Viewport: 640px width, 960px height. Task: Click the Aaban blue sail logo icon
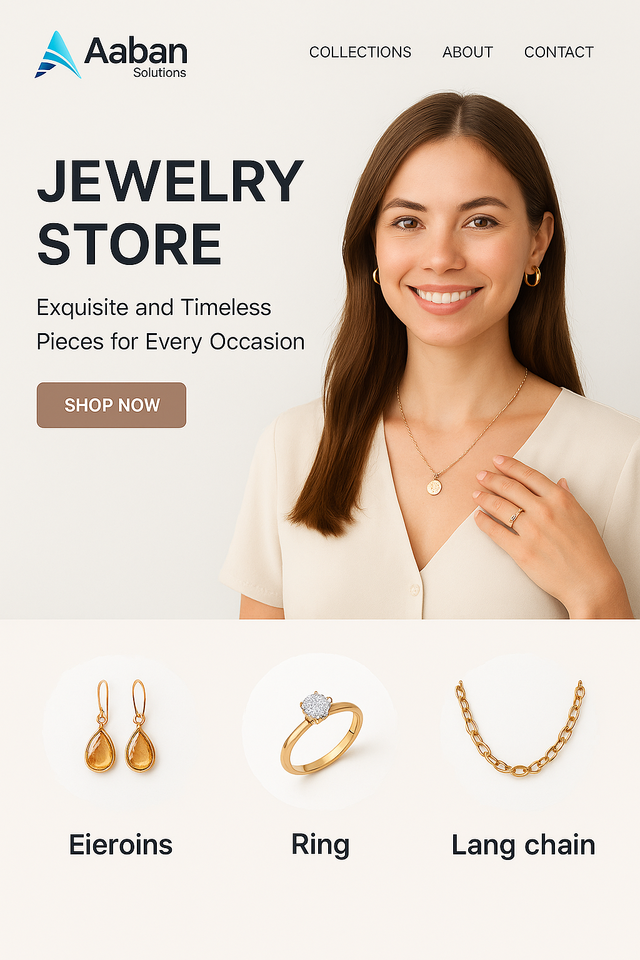pyautogui.click(x=58, y=55)
